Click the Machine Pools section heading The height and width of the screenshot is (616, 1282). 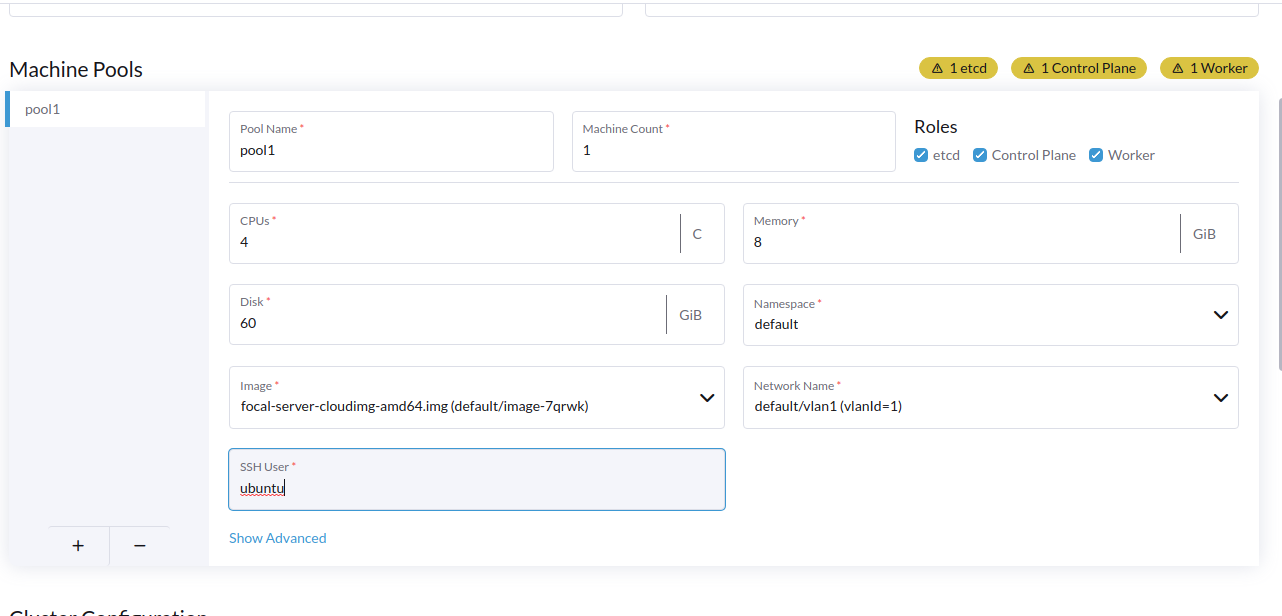pyautogui.click(x=75, y=69)
